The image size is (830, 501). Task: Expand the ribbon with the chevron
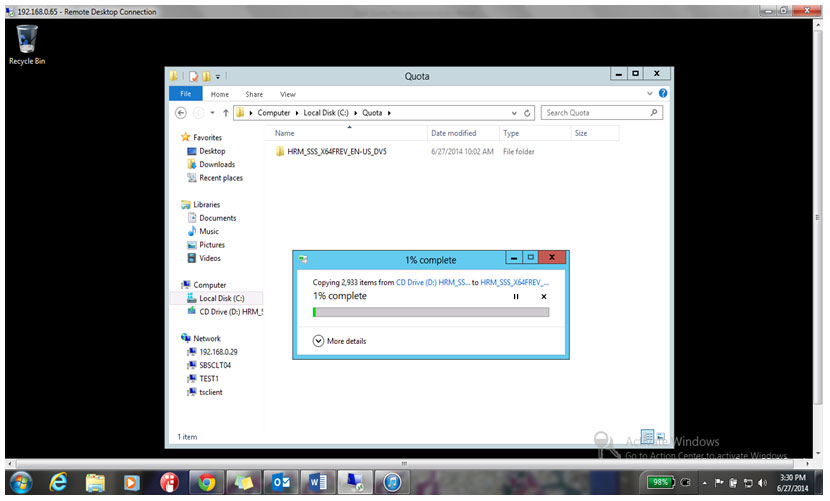click(x=649, y=93)
